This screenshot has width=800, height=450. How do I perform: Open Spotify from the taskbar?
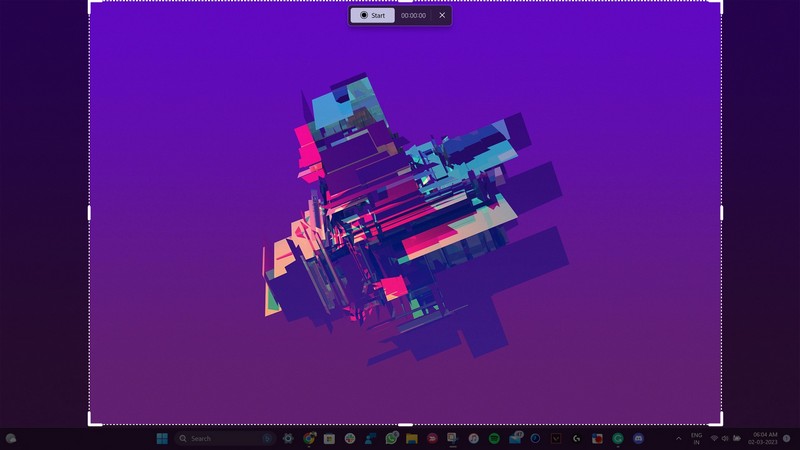coord(494,438)
